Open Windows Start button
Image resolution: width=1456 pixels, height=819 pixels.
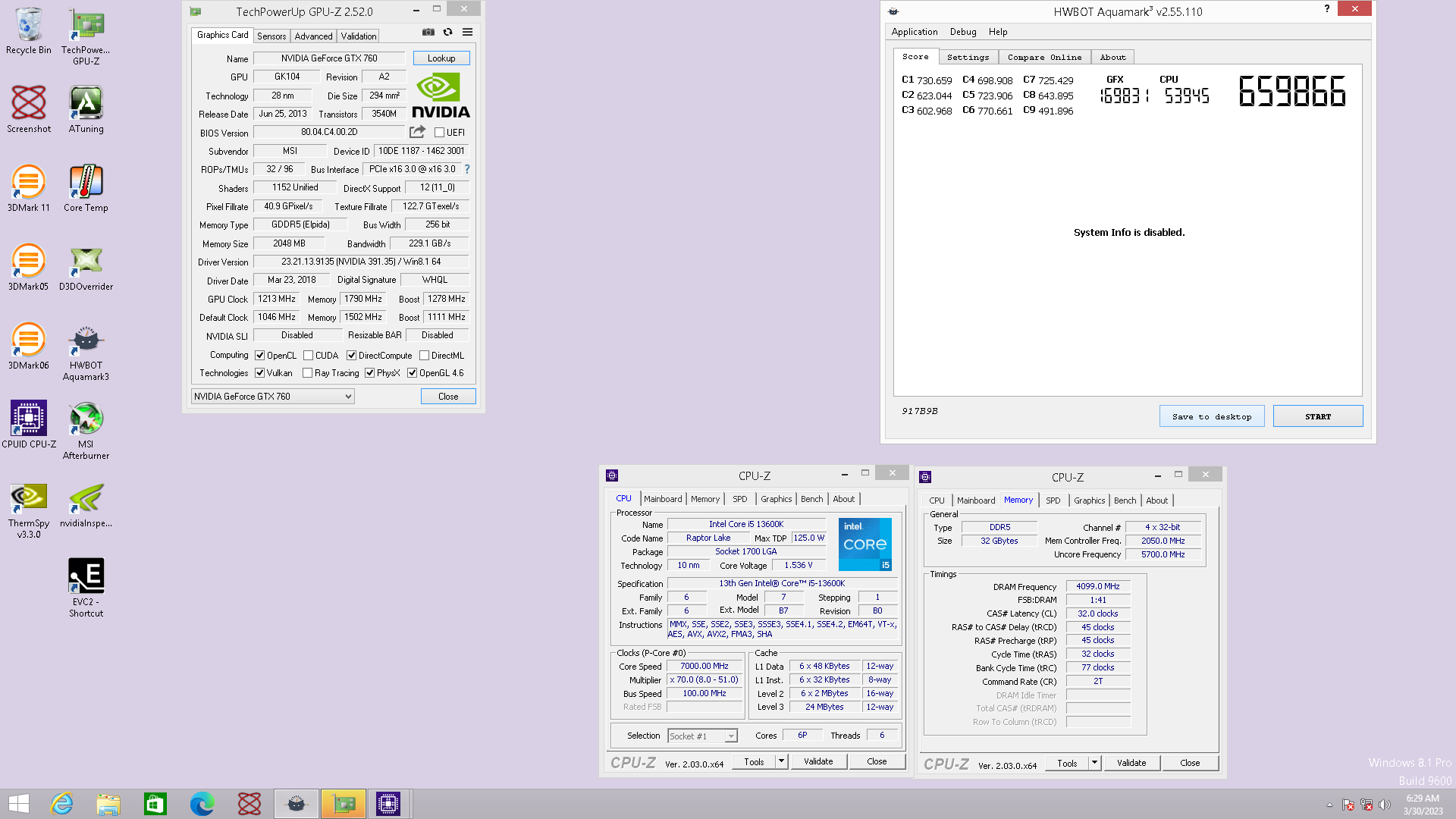click(19, 804)
